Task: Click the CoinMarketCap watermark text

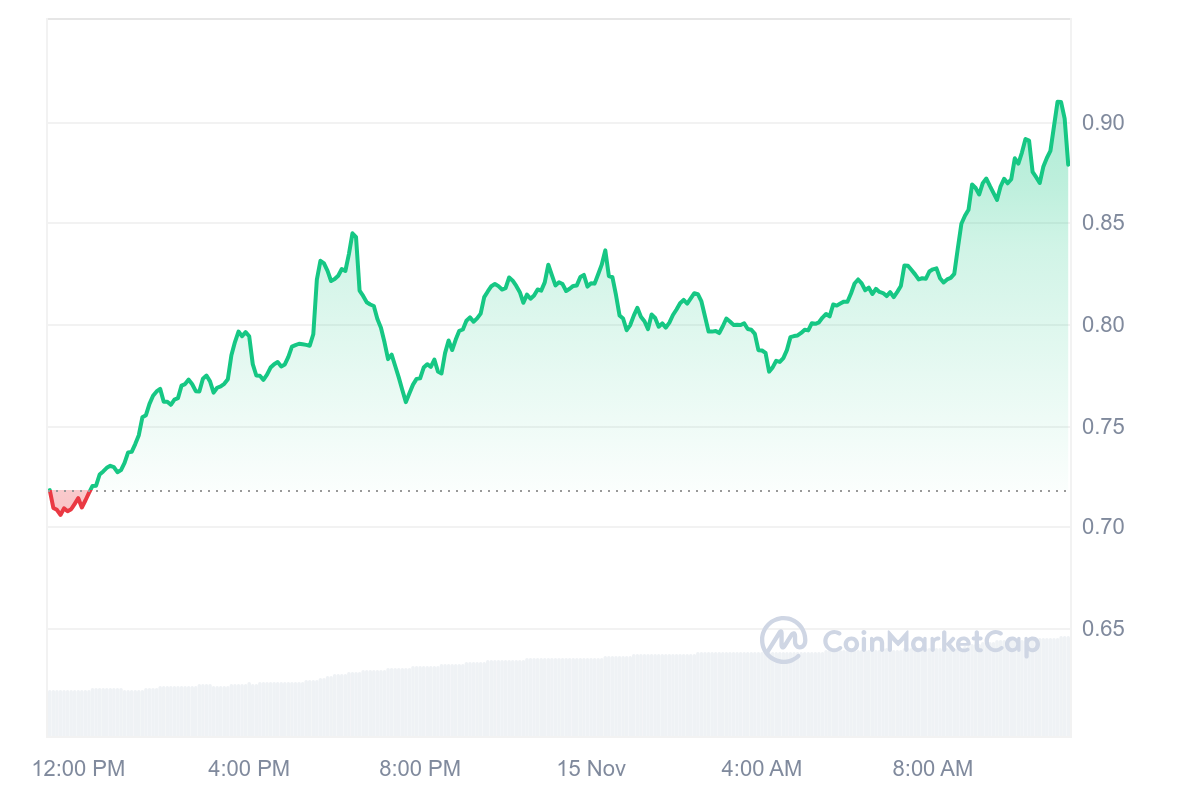Action: pos(930,641)
